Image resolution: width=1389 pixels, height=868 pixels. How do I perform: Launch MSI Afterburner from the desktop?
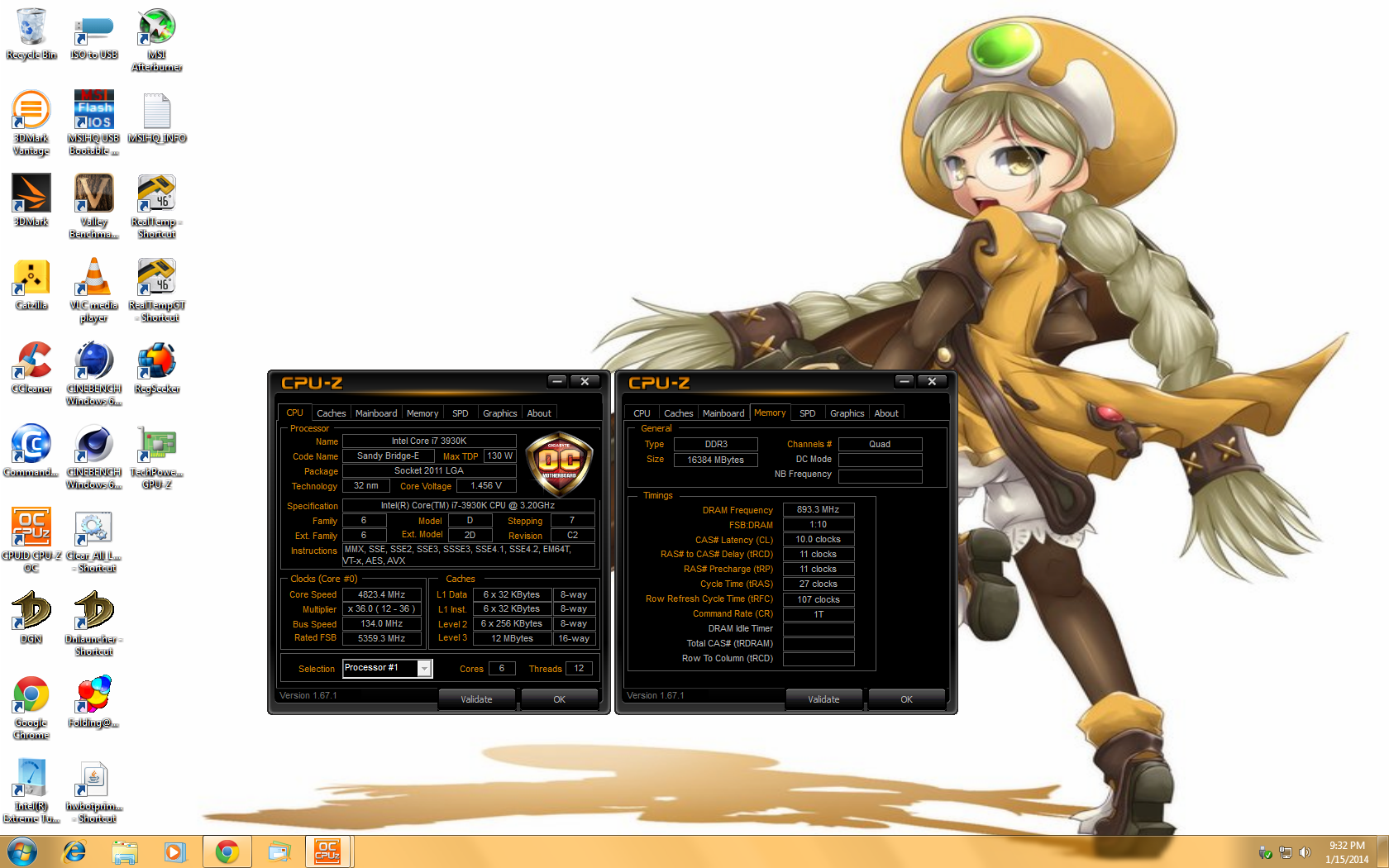tap(157, 40)
